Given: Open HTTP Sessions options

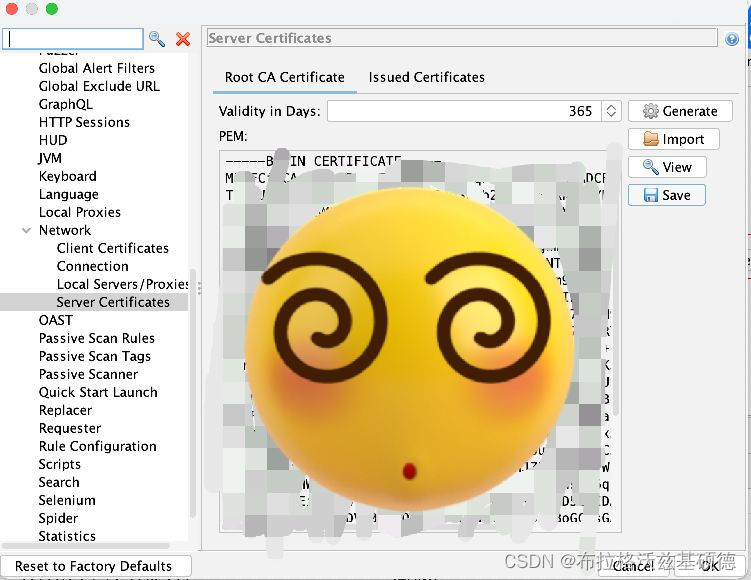Looking at the screenshot, I should pos(84,122).
